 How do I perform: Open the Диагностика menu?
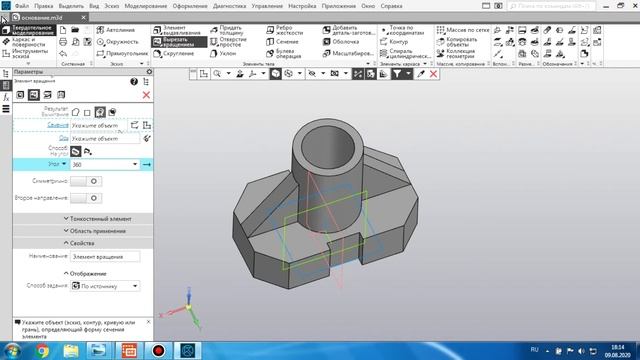click(x=229, y=6)
